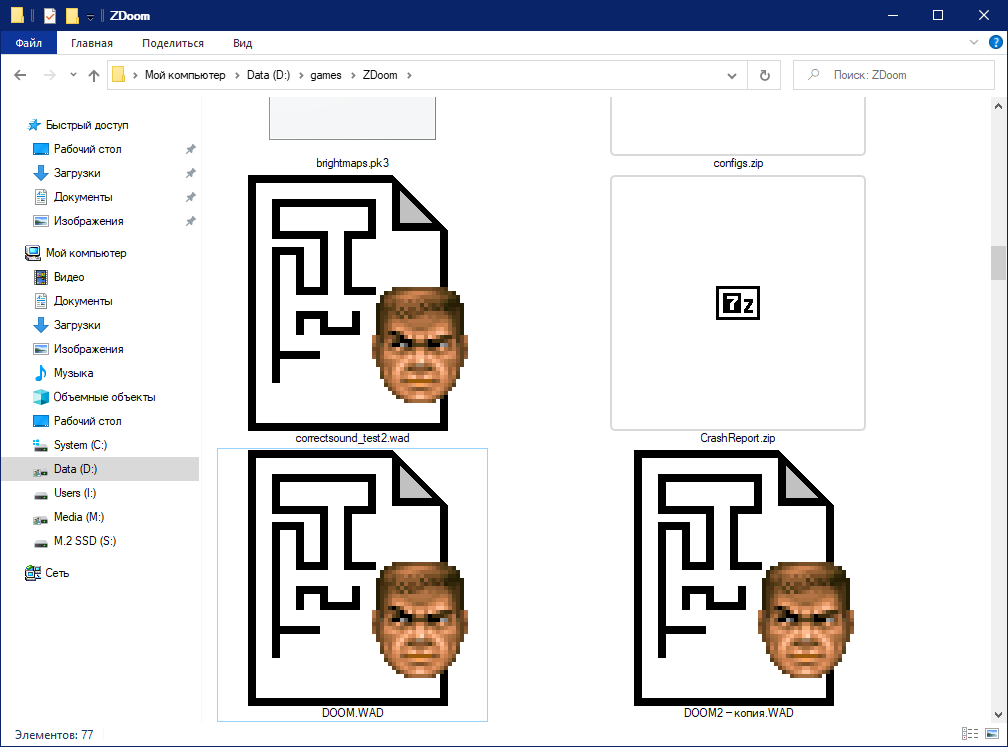Open pinned Документы under quick access
Image resolution: width=1008 pixels, height=747 pixels.
(x=83, y=197)
